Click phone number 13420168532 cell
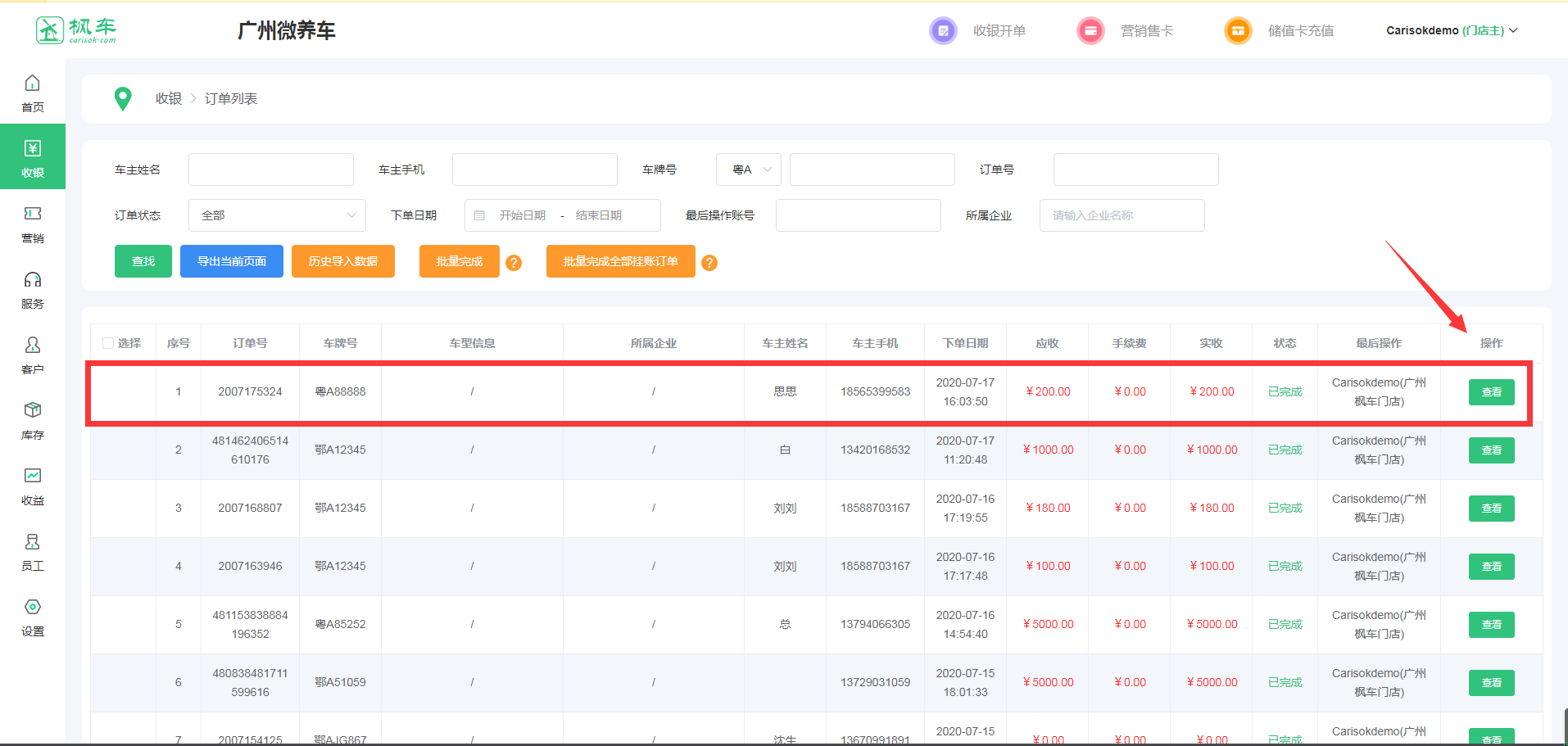The width and height of the screenshot is (1568, 746). pyautogui.click(x=875, y=450)
